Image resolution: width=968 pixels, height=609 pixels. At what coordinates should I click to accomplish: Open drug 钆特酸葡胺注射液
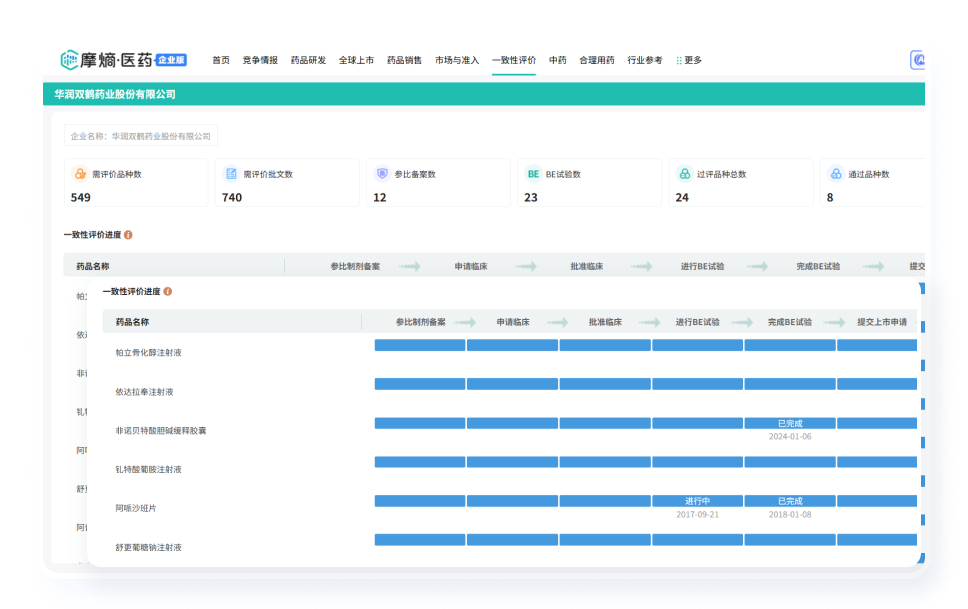tap(148, 469)
